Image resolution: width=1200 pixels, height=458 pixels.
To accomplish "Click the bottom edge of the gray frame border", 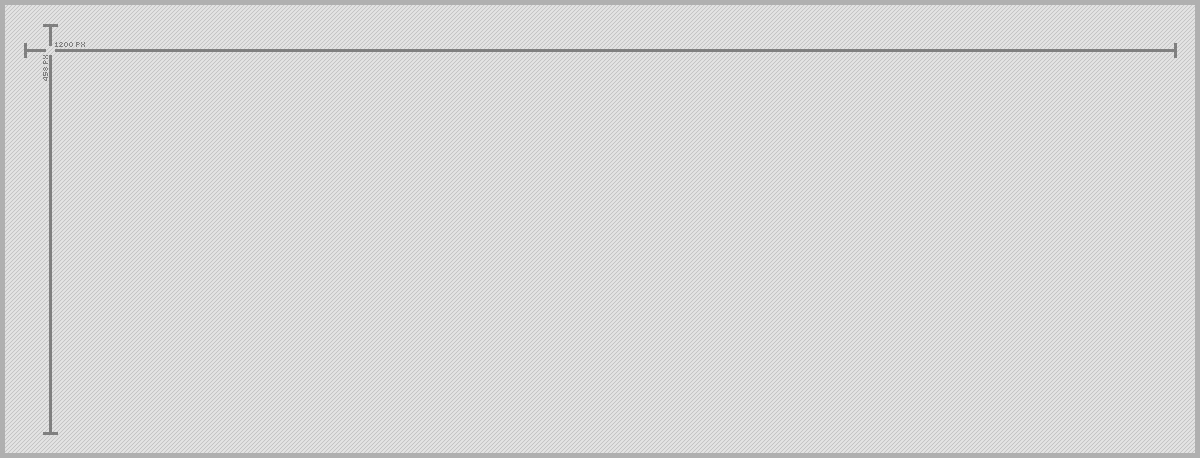I will coord(600,455).
